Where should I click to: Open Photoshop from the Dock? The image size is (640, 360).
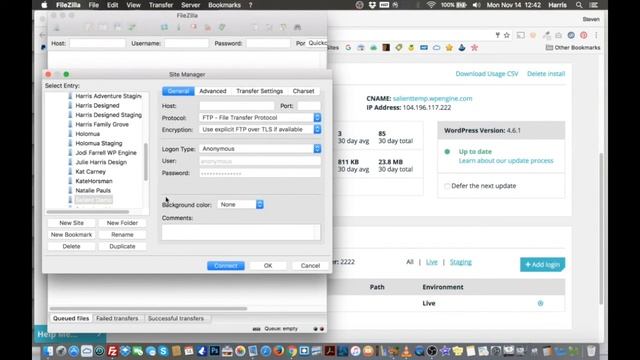[214, 351]
